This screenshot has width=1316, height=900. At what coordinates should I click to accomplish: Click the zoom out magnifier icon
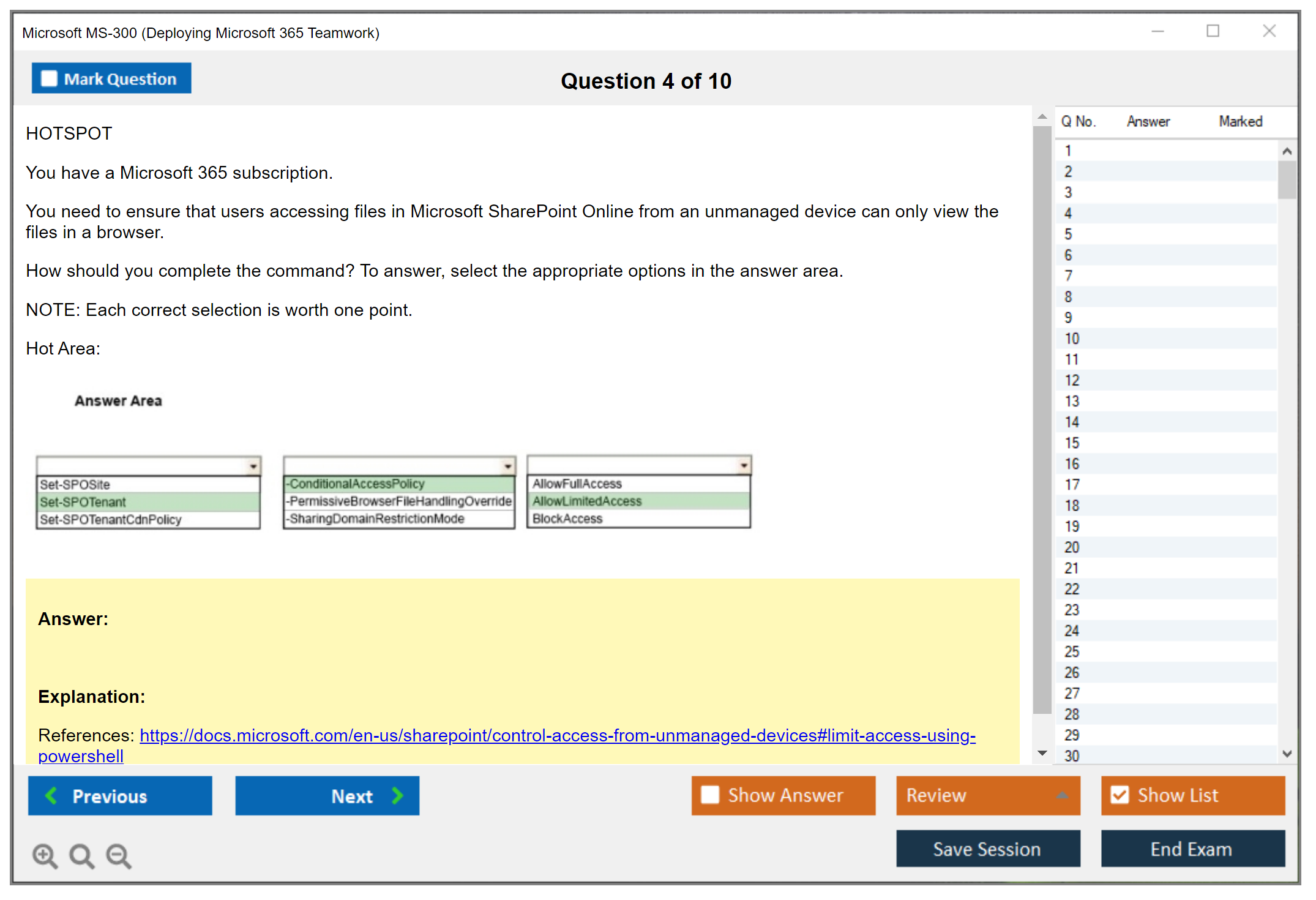pyautogui.click(x=118, y=855)
